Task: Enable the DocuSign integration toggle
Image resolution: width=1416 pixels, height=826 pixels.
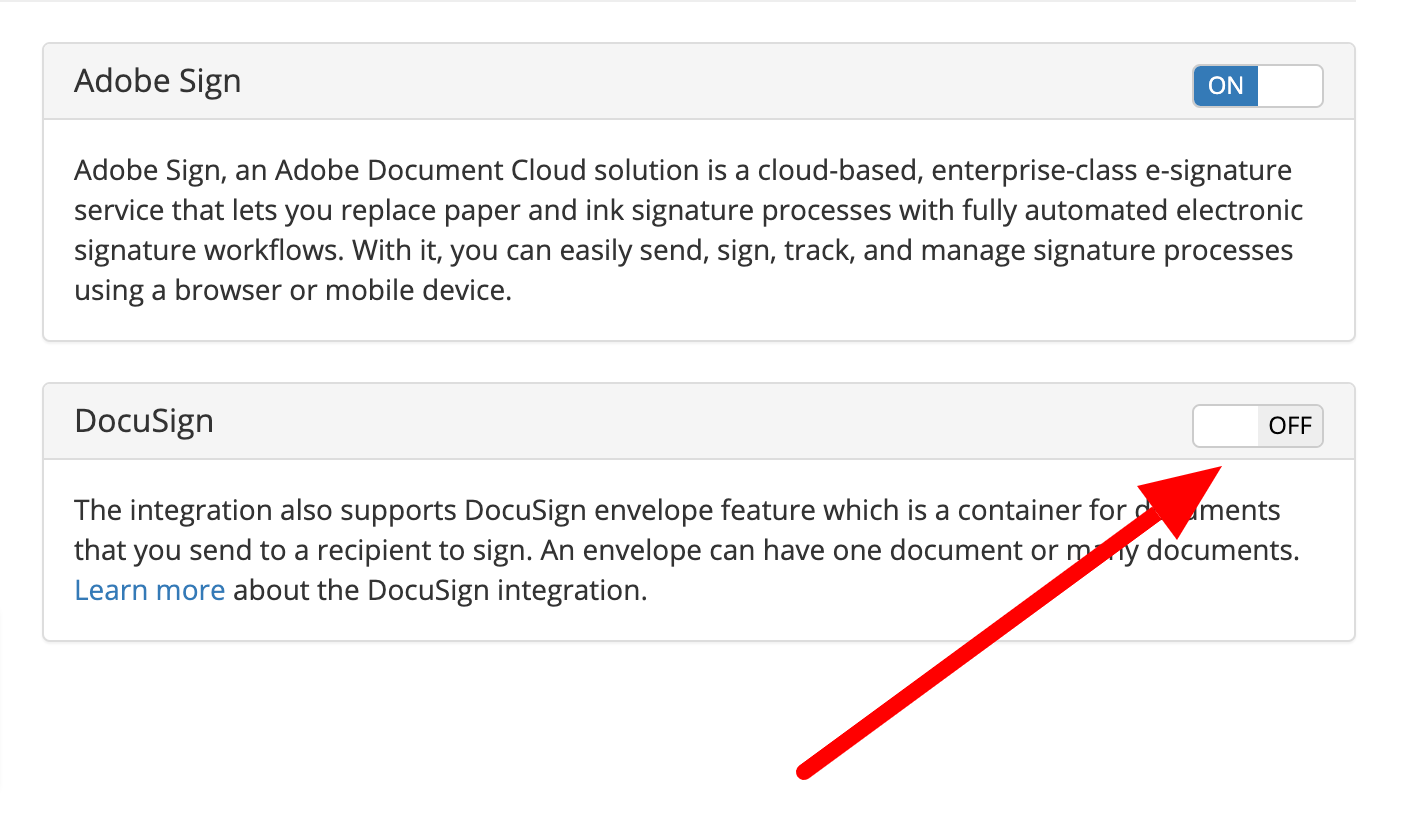Action: pos(1258,426)
